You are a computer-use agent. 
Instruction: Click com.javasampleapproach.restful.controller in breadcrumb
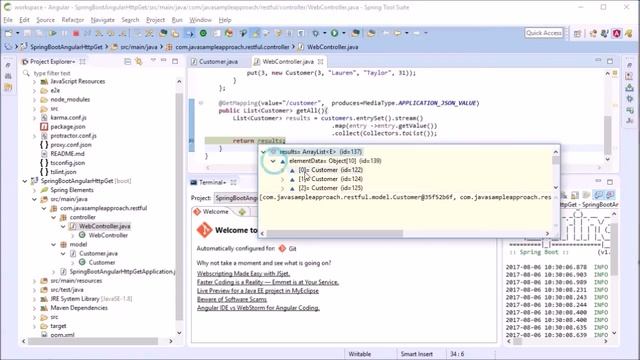click(x=232, y=47)
